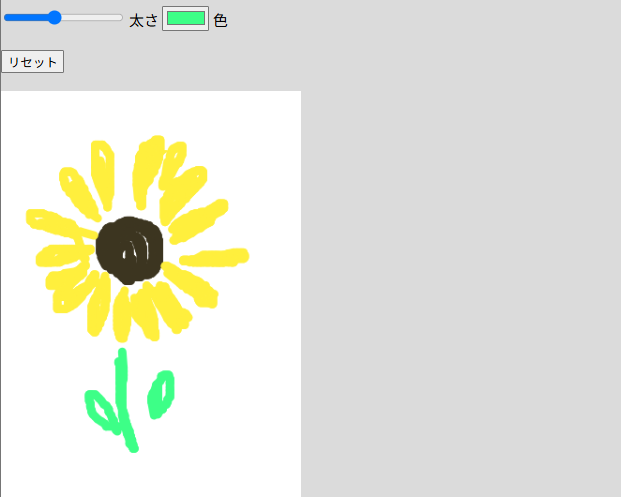This screenshot has height=497, width=621.
Task: Click the right green leaf
Action: pyautogui.click(x=161, y=394)
